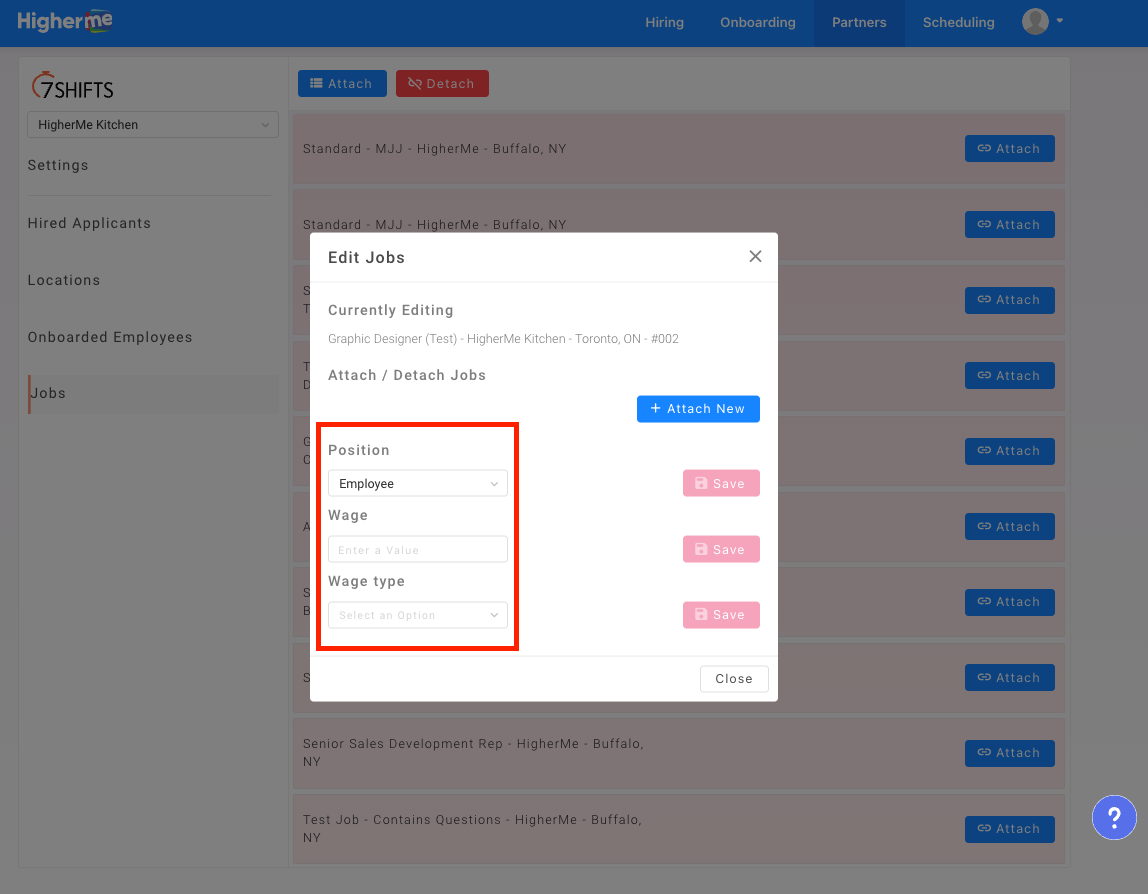Image resolution: width=1148 pixels, height=894 pixels.
Task: Switch to the Hiring tab
Action: [x=664, y=22]
